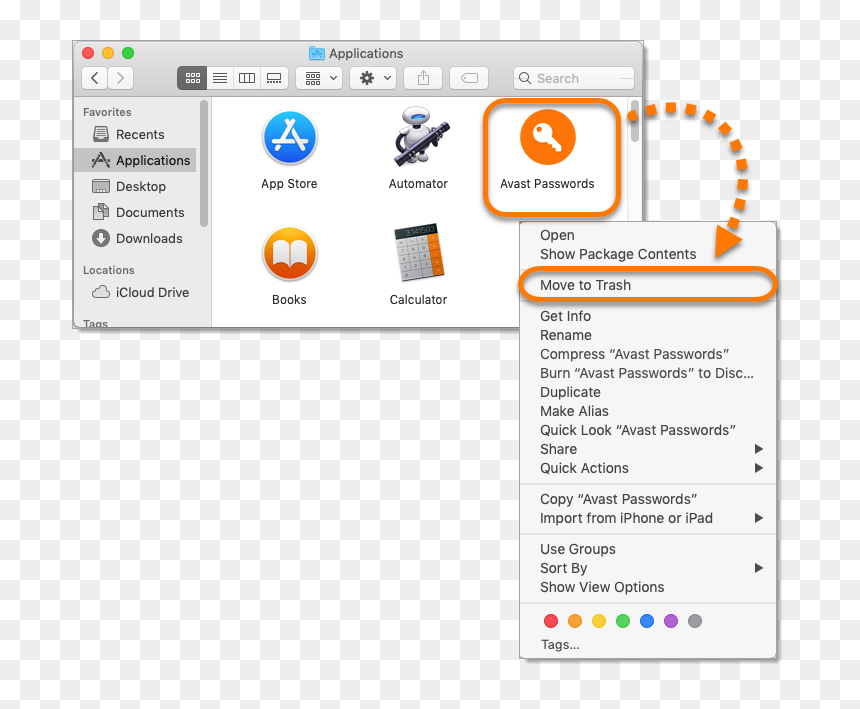Choose Quick Look "Avast Passwords"

click(648, 430)
